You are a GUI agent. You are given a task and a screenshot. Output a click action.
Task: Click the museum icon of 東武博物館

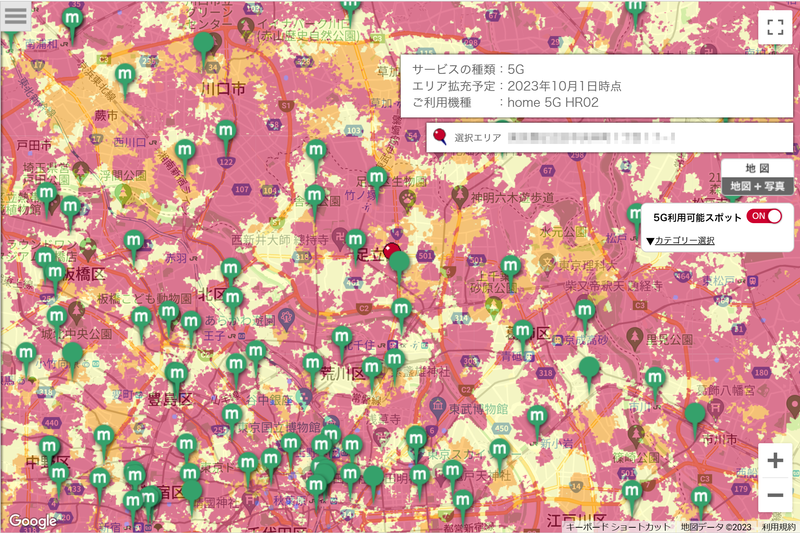(x=437, y=406)
